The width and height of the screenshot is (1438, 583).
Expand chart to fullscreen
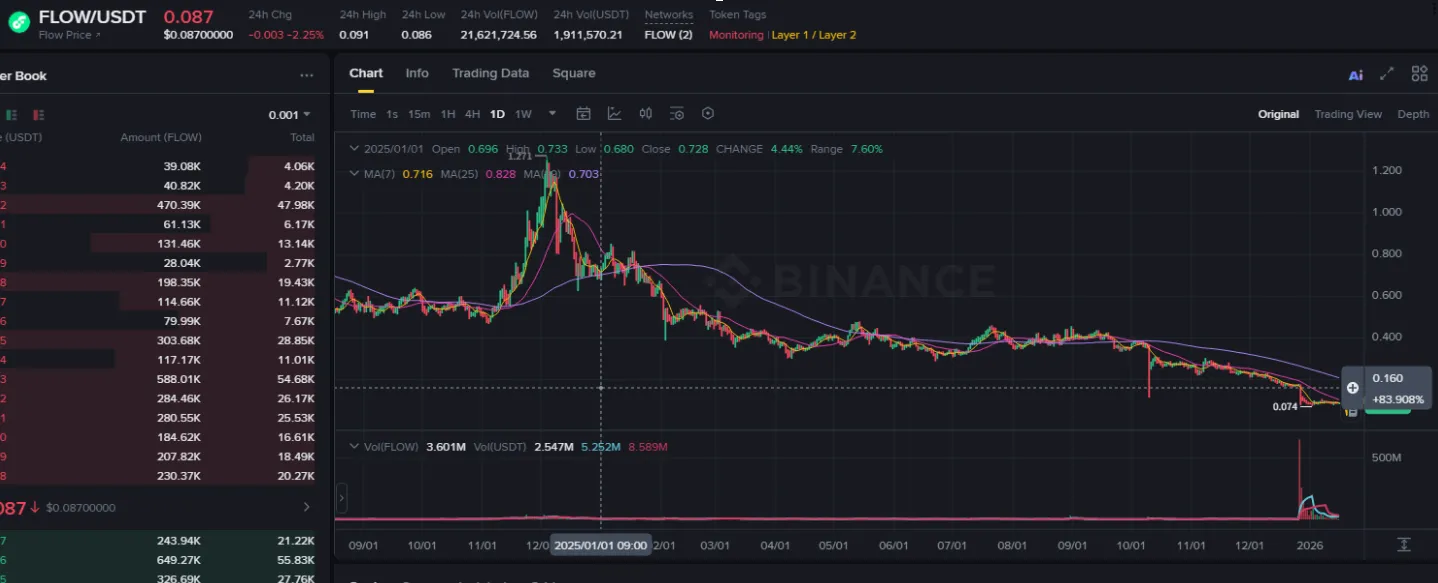1387,74
